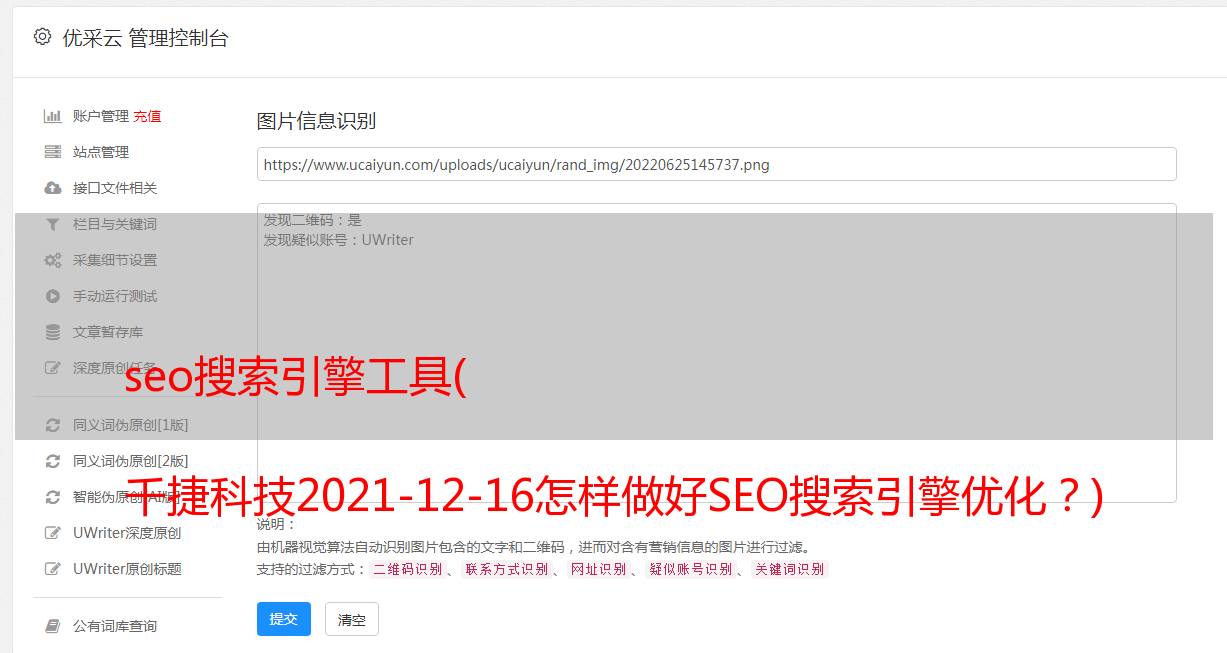Click the bar chart icon for 账户管理
This screenshot has width=1227, height=653.
(x=53, y=116)
